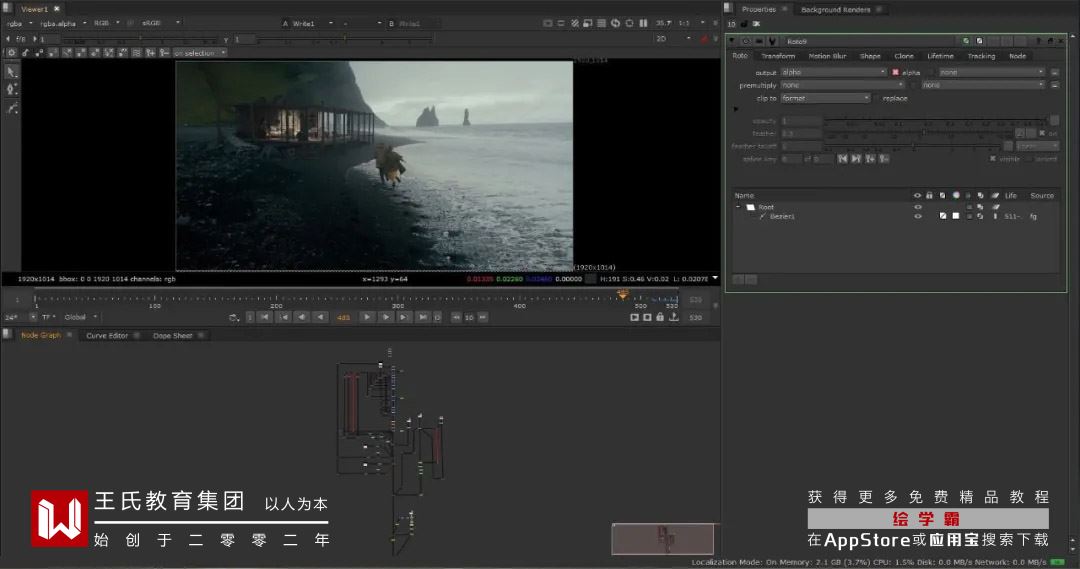Toggle the locked checkbox in Roto panel
The width and height of the screenshot is (1080, 569).
tap(1029, 159)
